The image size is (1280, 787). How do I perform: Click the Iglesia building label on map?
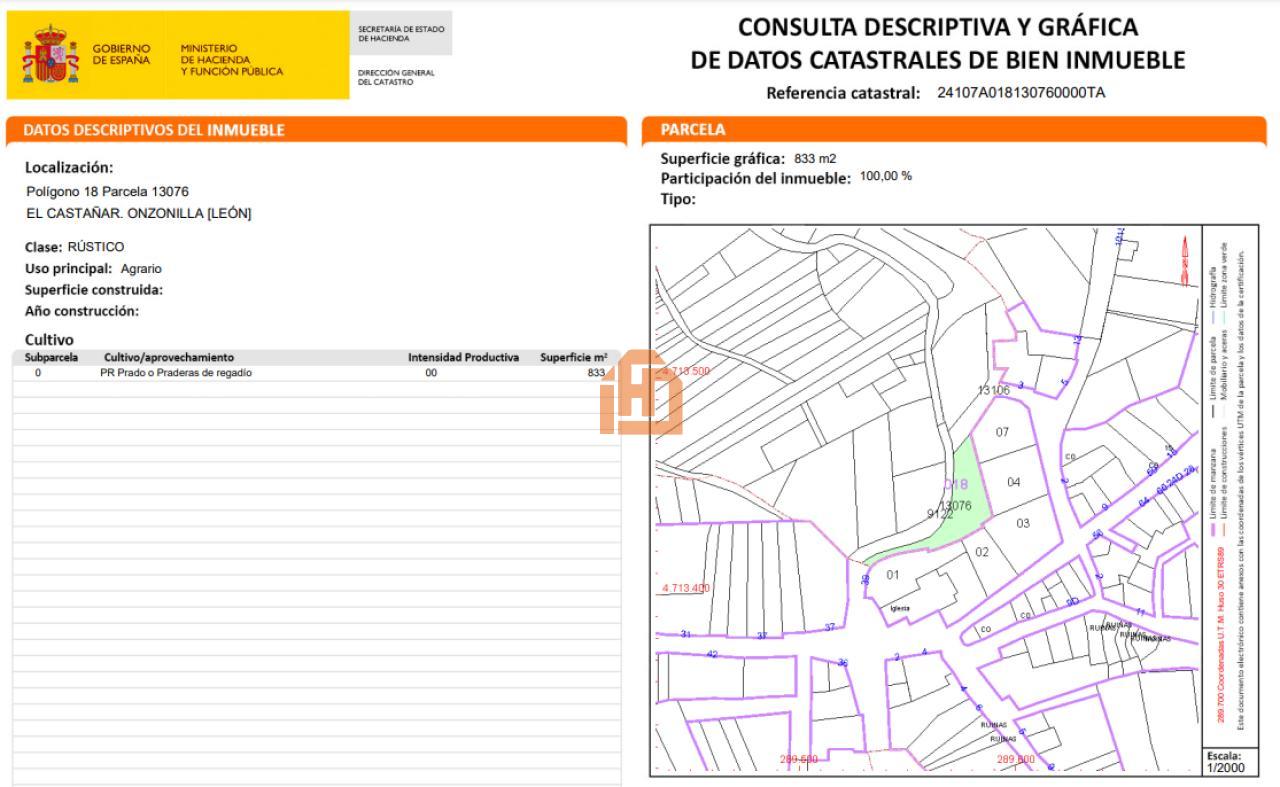[x=900, y=608]
